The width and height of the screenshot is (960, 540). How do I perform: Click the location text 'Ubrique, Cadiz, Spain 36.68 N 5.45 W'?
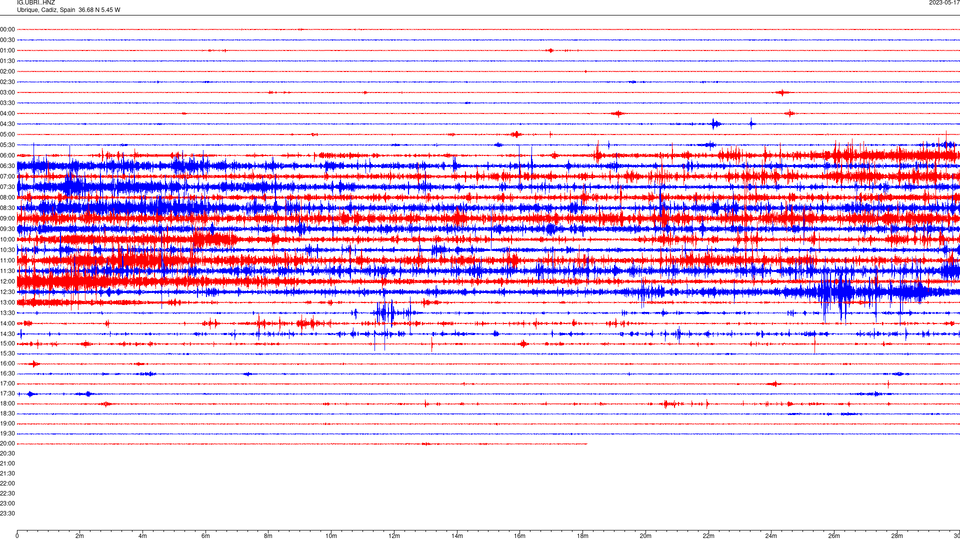[x=69, y=10]
